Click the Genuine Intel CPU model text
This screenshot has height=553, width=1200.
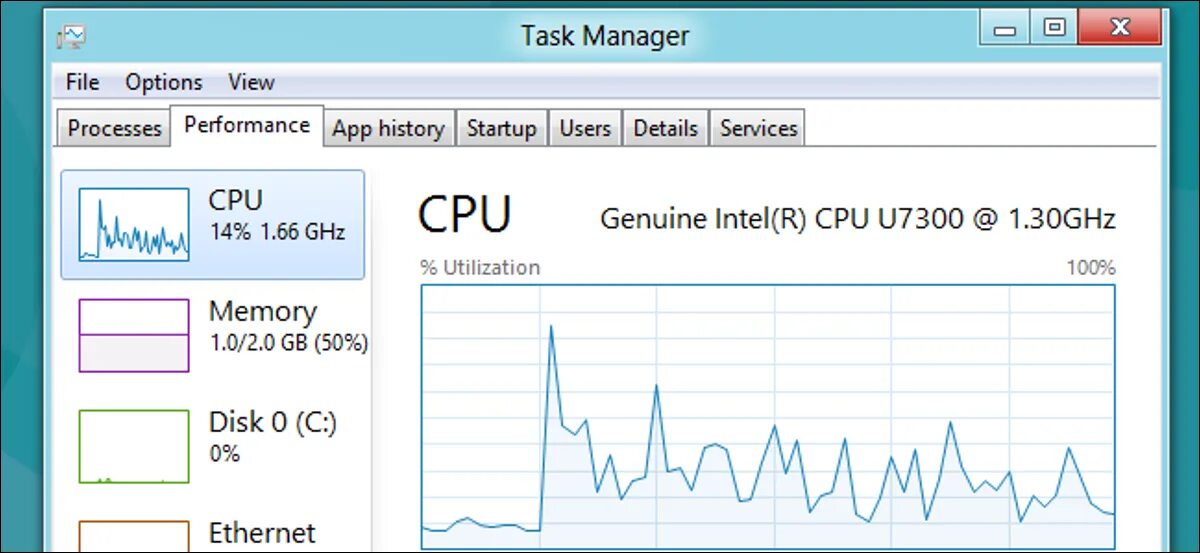[857, 219]
